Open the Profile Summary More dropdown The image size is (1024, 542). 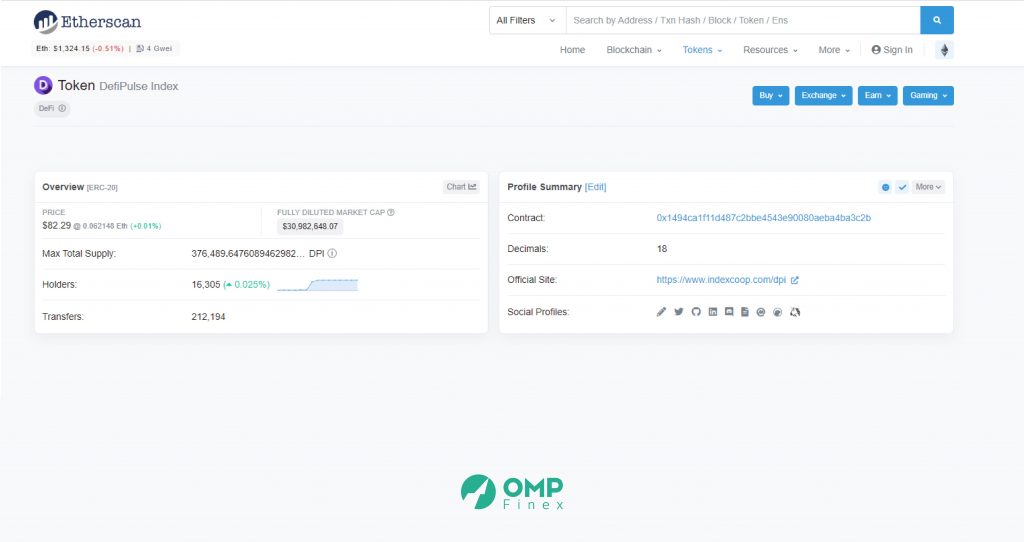[928, 187]
